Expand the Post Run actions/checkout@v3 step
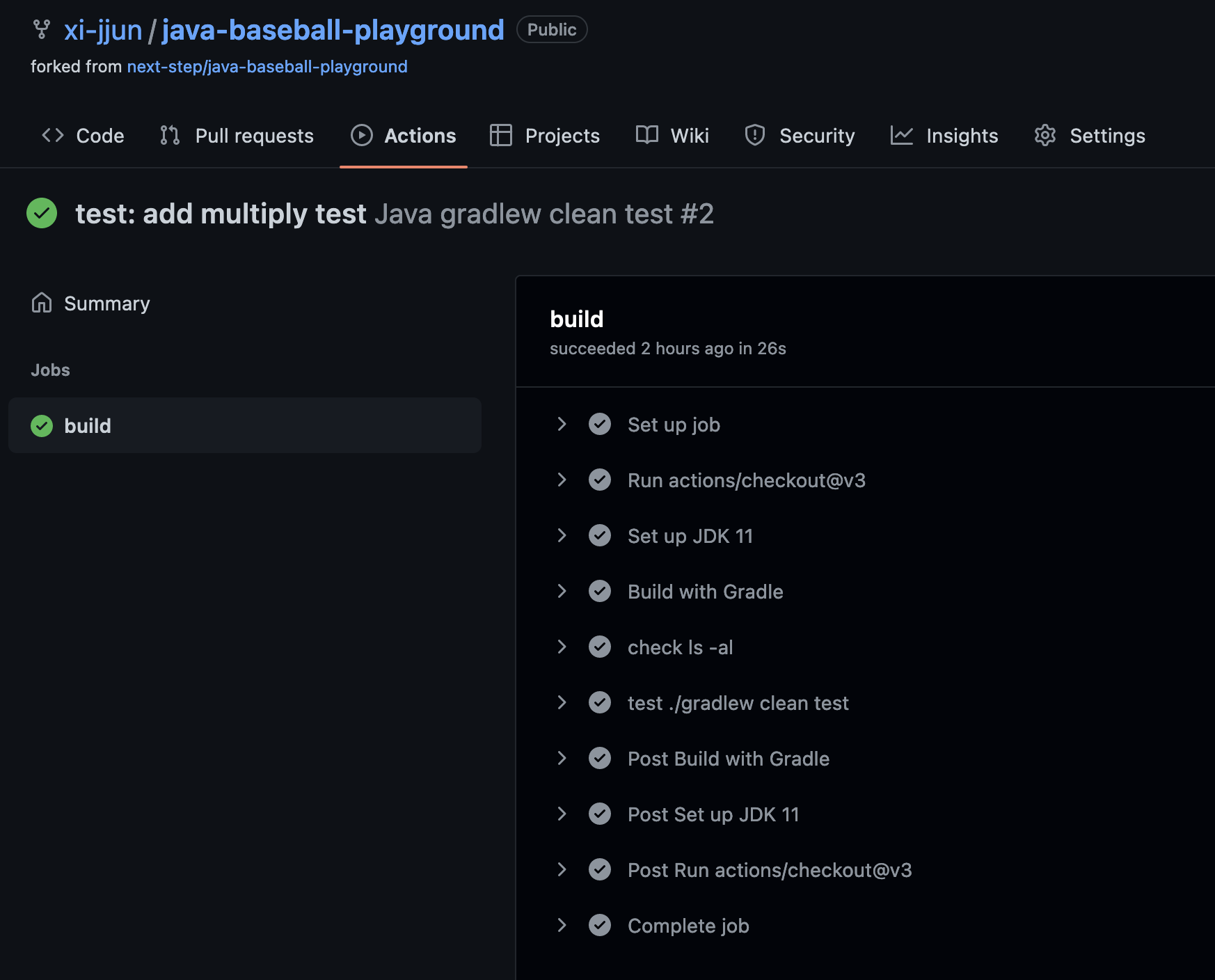 [562, 869]
